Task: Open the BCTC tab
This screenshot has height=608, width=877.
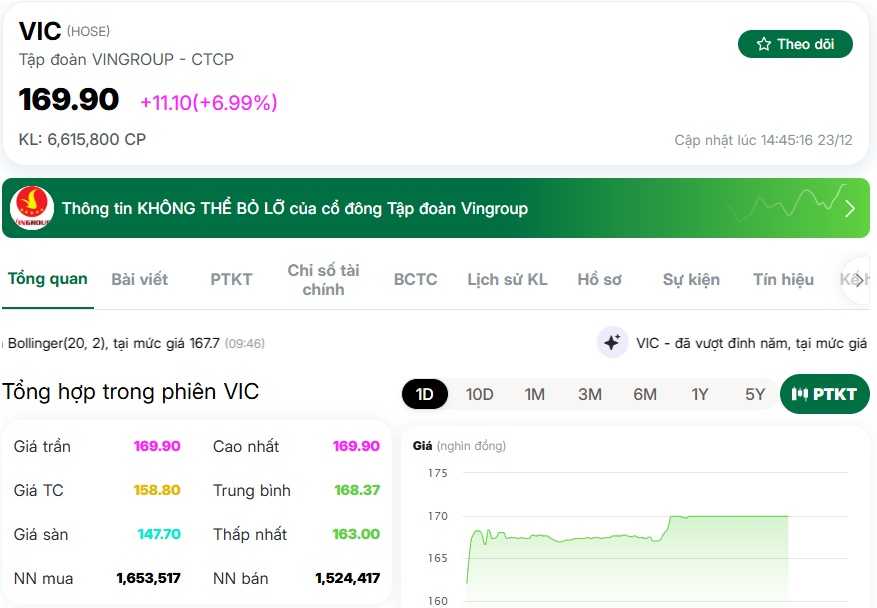Action: pyautogui.click(x=414, y=280)
